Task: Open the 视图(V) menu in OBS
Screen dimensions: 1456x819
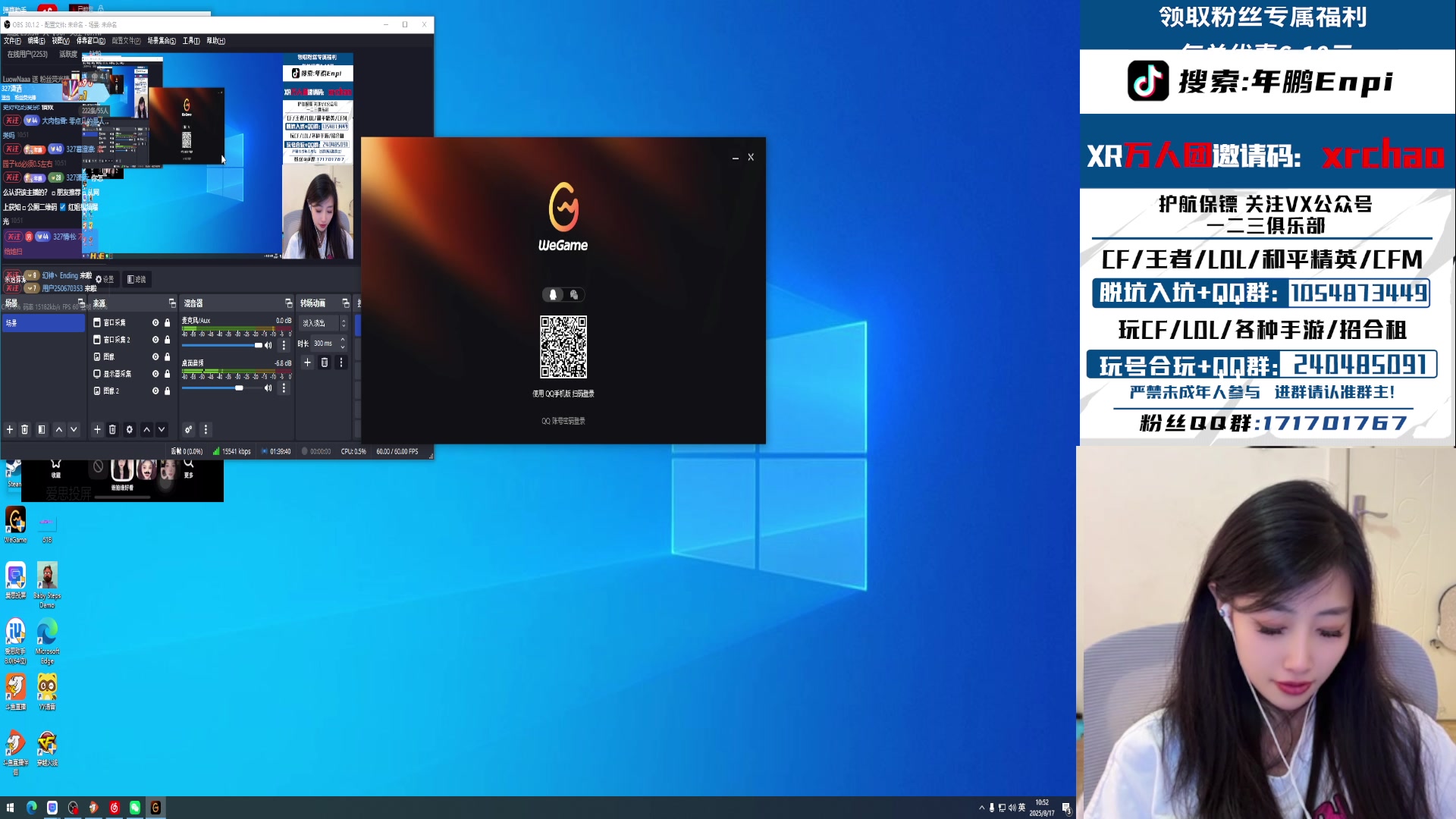Action: [61, 41]
